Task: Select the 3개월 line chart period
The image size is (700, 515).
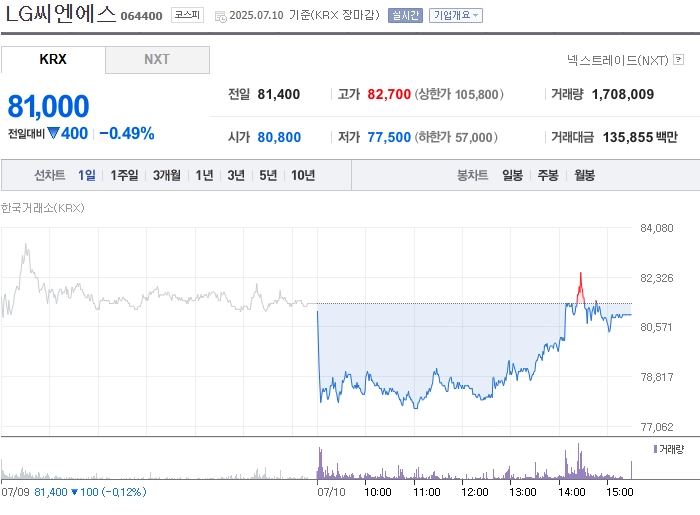Action: tap(167, 175)
